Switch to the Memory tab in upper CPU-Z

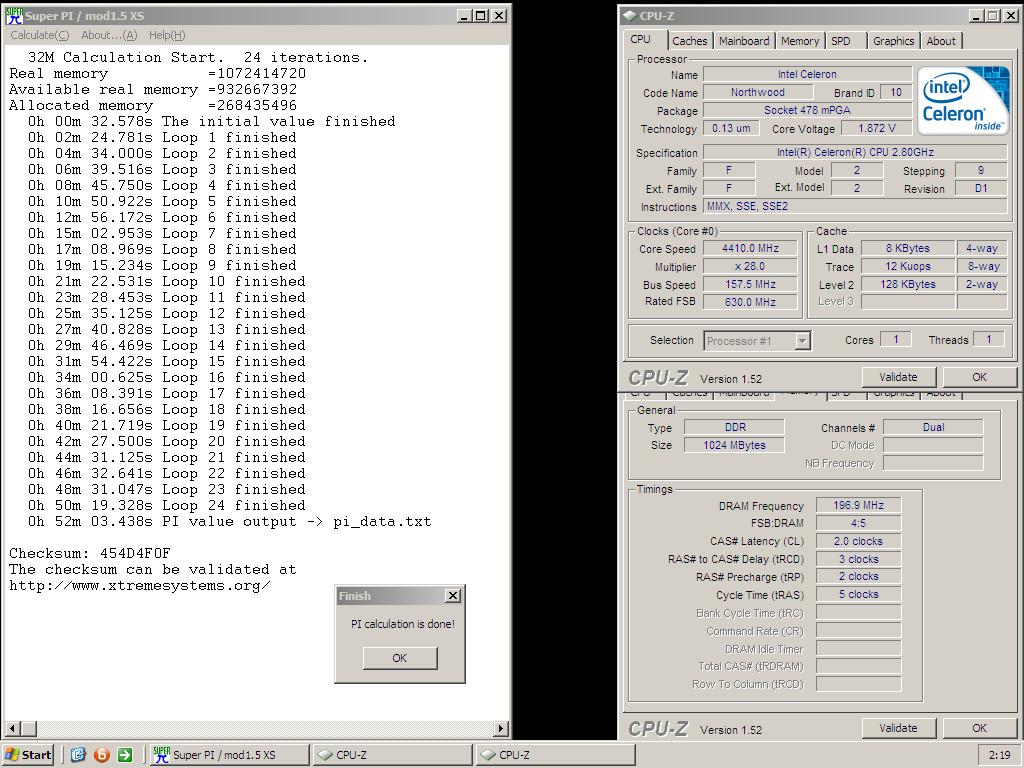(799, 41)
